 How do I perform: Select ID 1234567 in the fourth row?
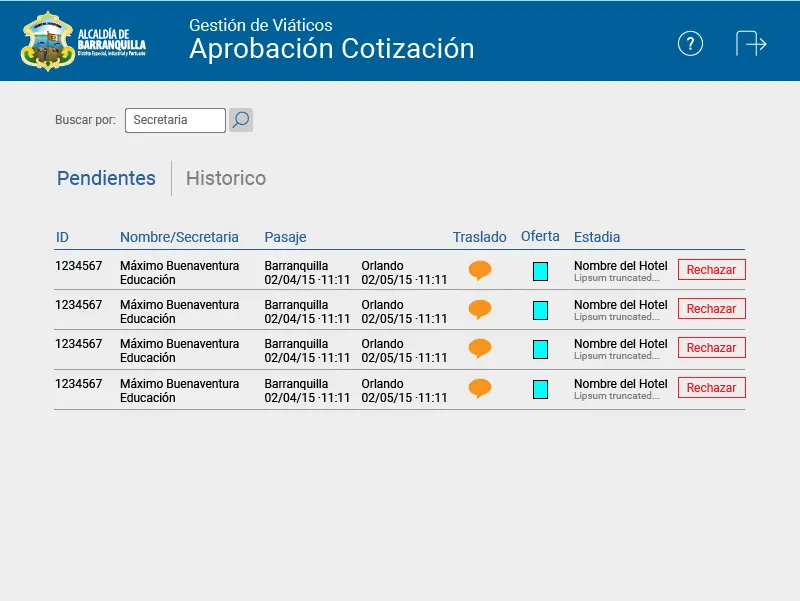point(79,384)
